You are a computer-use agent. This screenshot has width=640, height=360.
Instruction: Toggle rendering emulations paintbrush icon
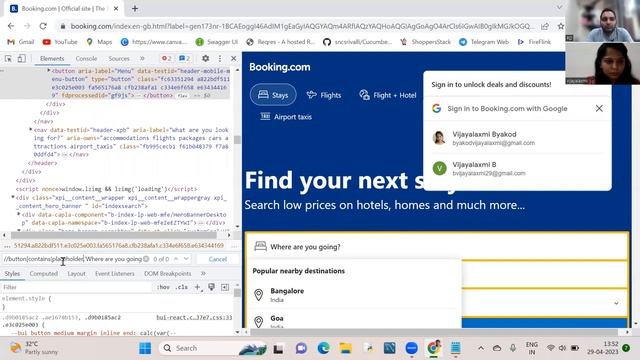point(211,287)
